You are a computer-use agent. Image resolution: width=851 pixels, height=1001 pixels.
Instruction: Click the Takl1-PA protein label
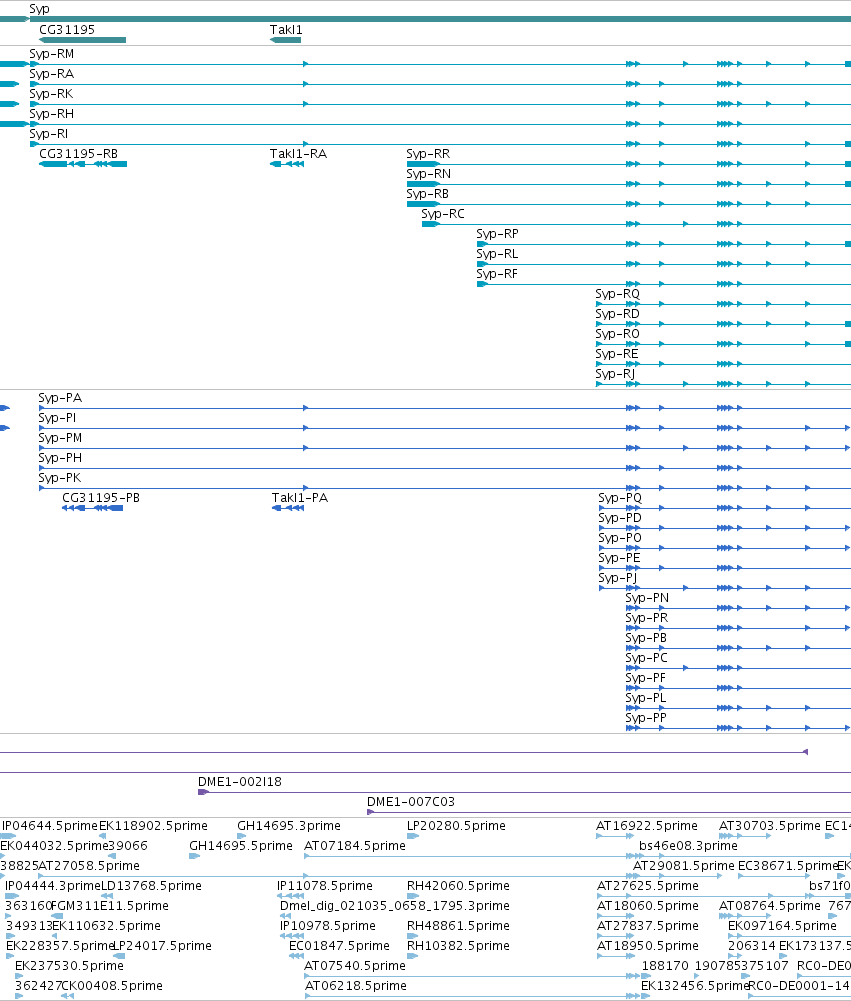coord(300,498)
